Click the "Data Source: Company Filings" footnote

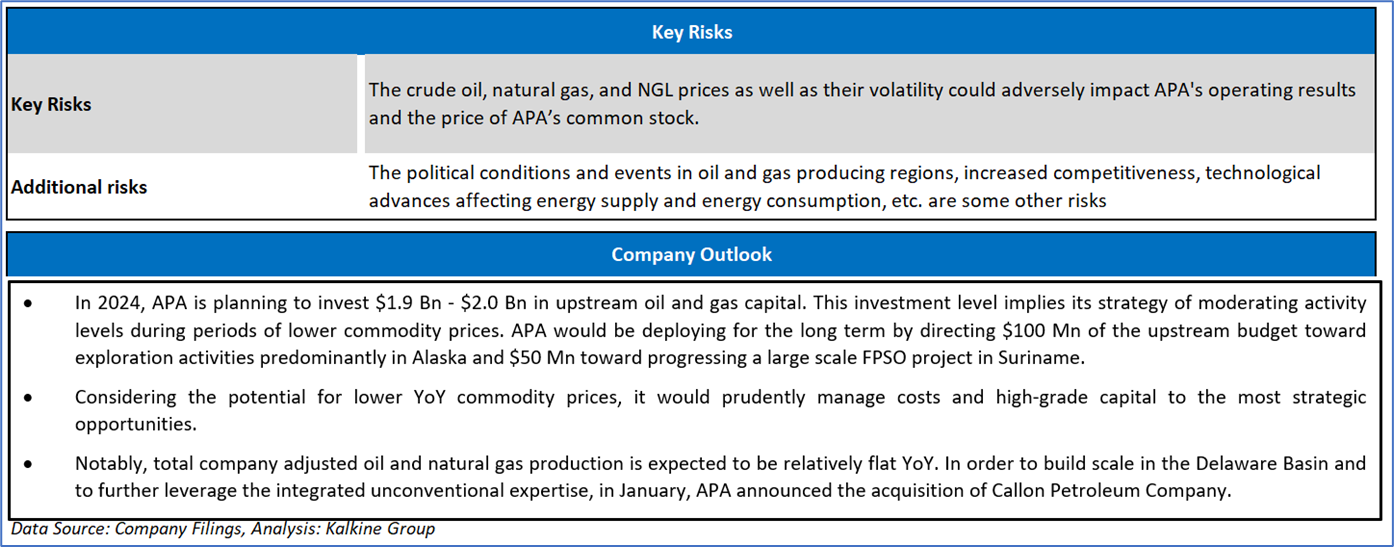click(x=115, y=529)
